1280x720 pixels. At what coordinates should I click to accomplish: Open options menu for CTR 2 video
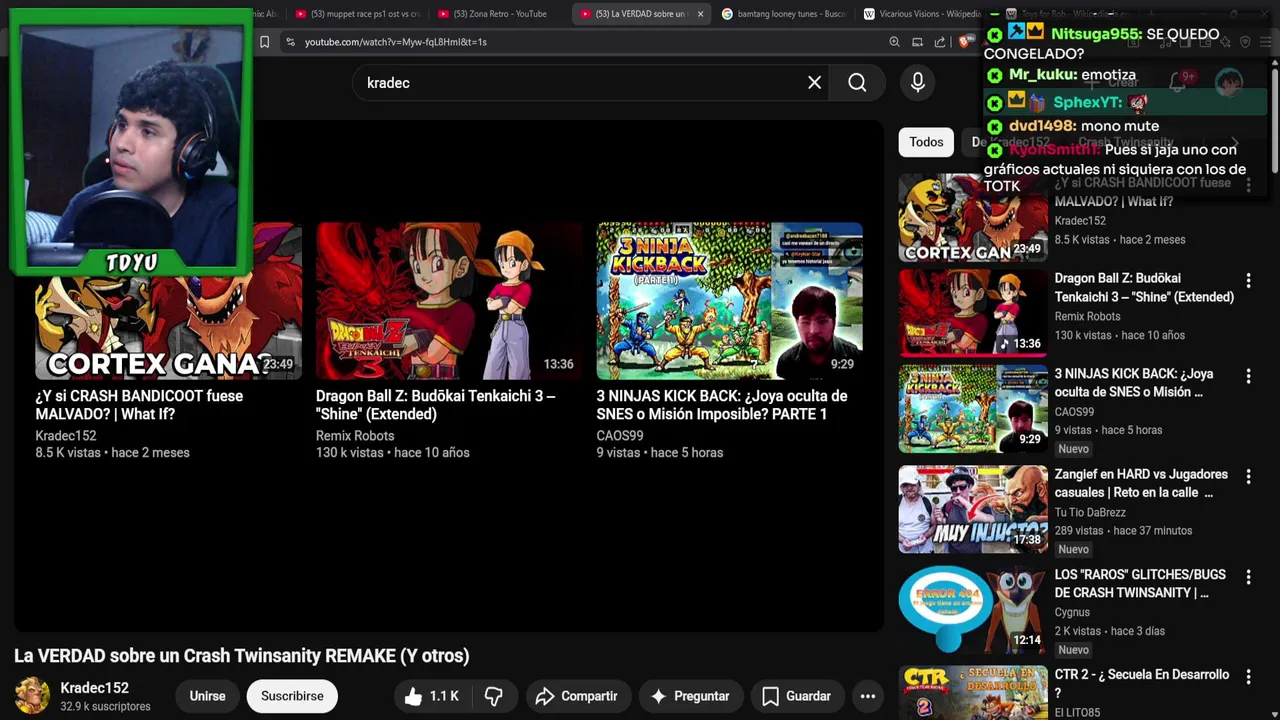pyautogui.click(x=1248, y=677)
